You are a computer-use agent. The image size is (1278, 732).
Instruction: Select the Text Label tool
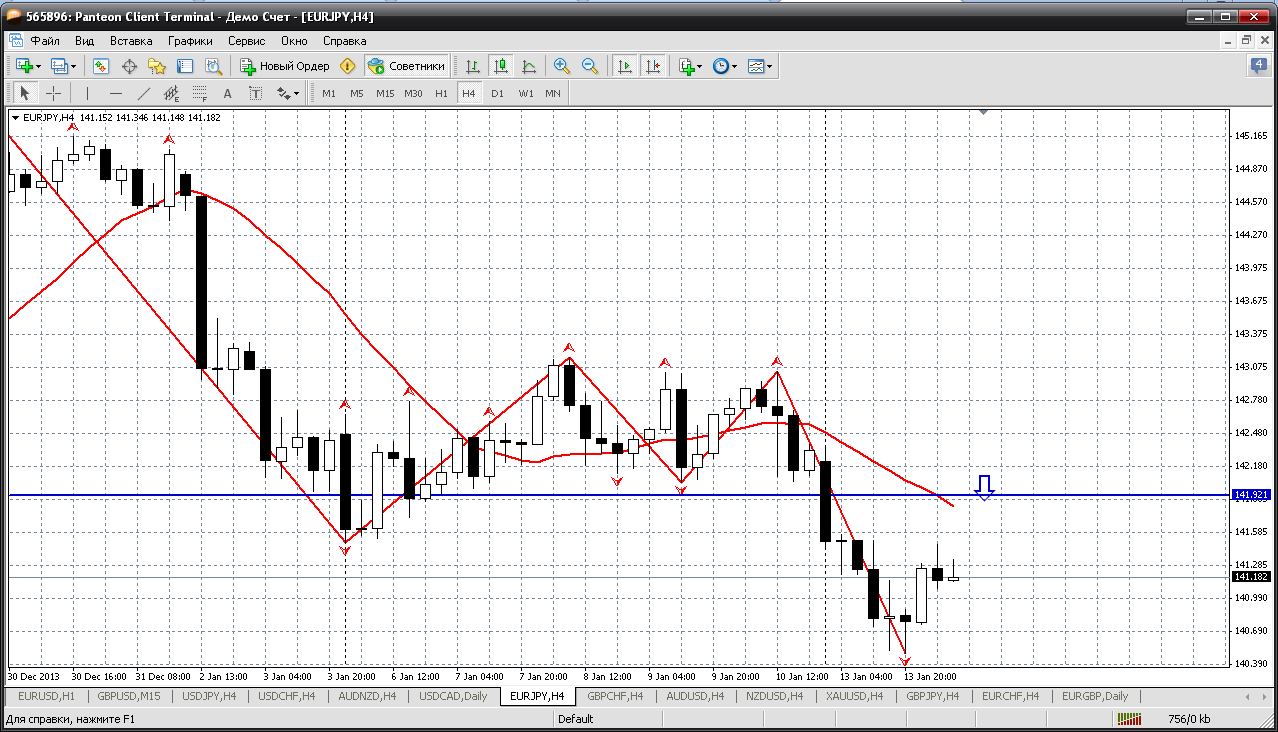click(x=256, y=93)
